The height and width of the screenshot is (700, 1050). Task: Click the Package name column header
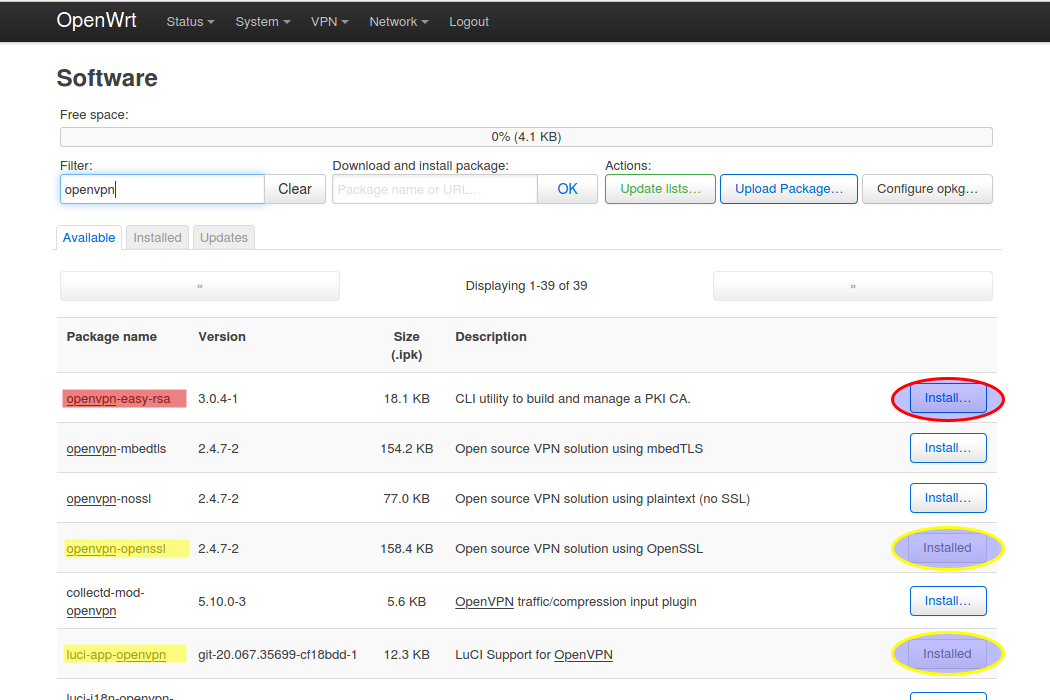coord(112,337)
